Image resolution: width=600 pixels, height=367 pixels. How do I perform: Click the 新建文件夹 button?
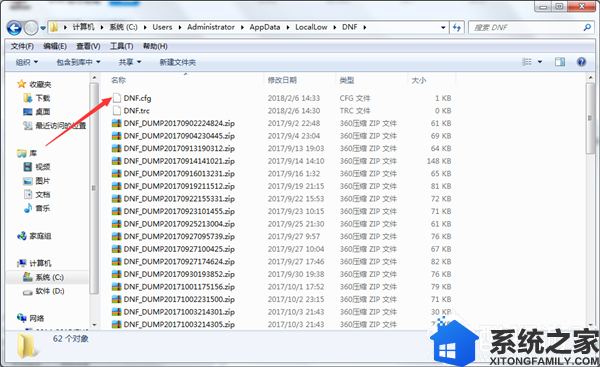coord(178,62)
